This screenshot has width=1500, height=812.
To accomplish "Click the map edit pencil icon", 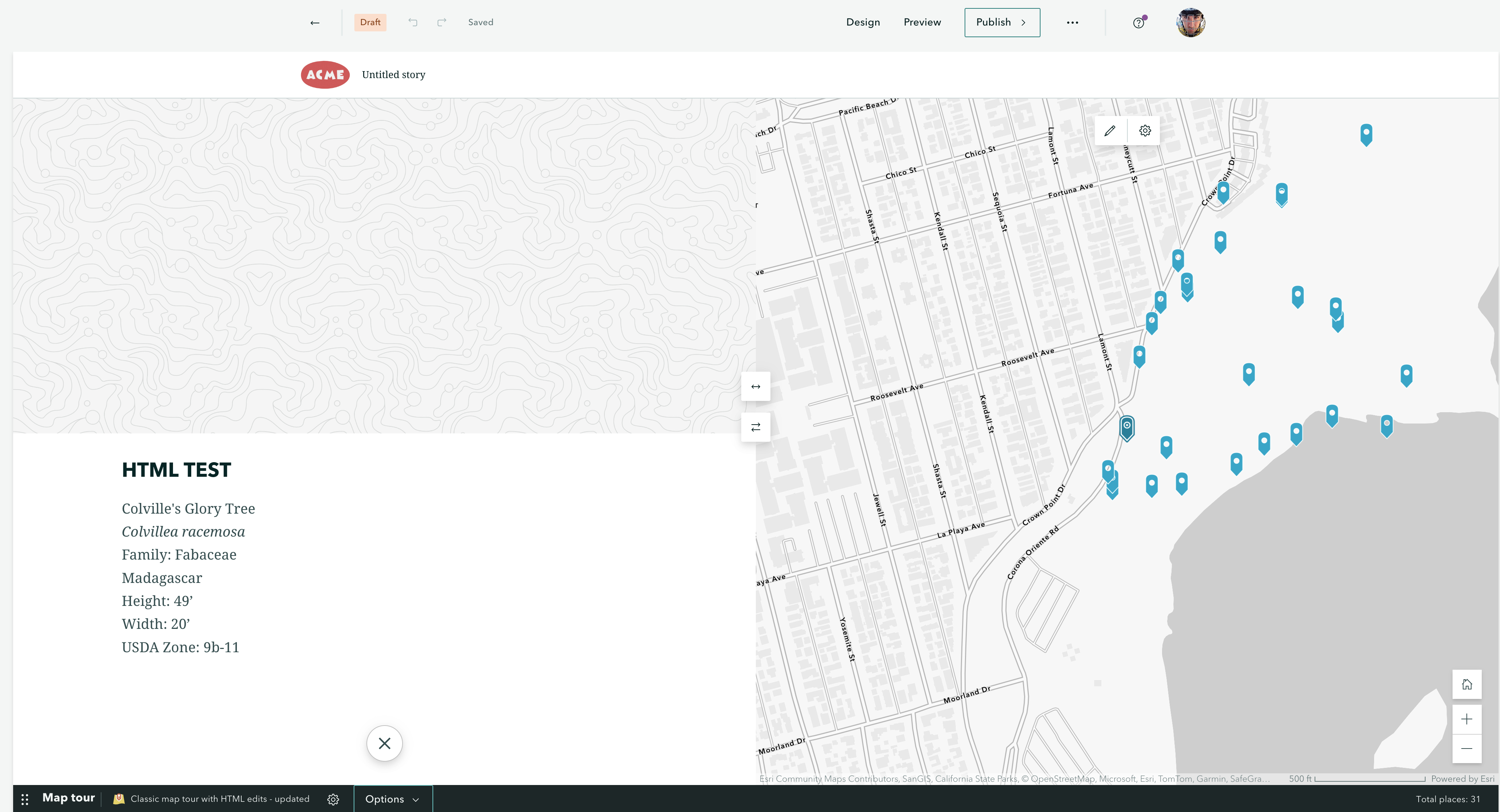I will click(x=1110, y=131).
